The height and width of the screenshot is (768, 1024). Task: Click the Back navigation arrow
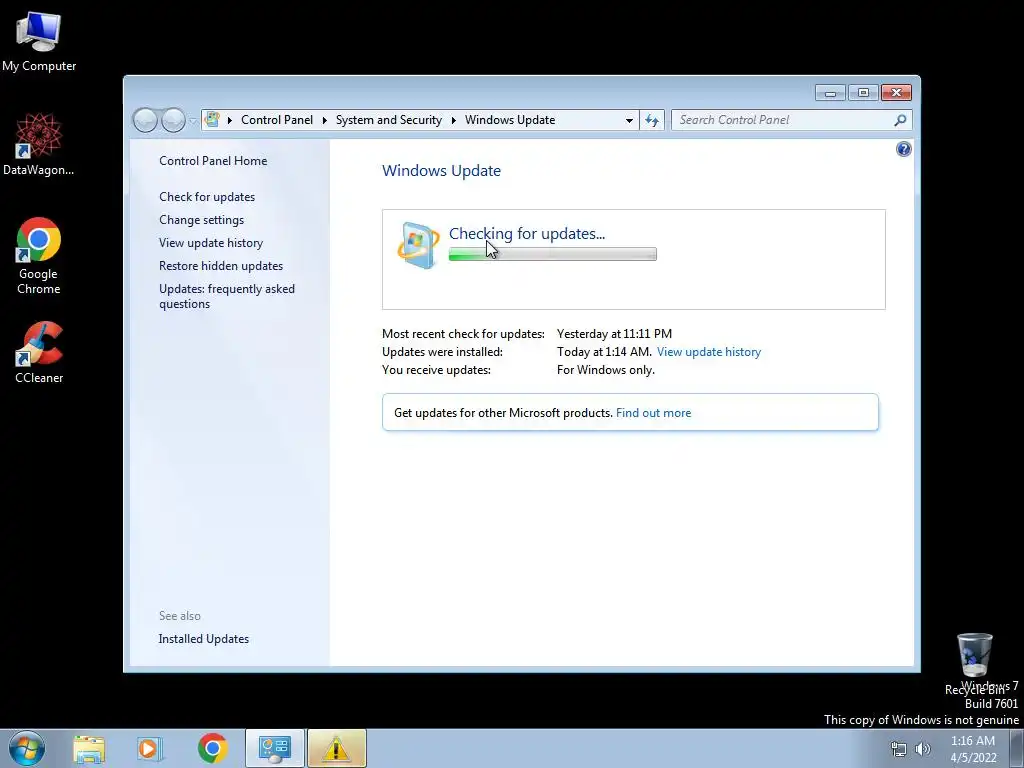click(145, 120)
